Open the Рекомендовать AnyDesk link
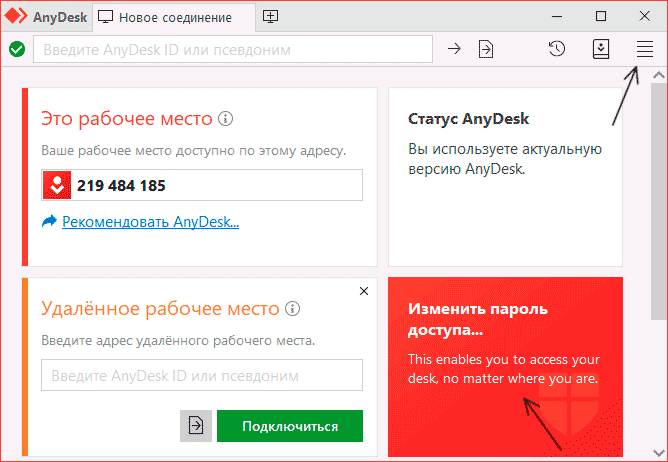 pos(150,222)
